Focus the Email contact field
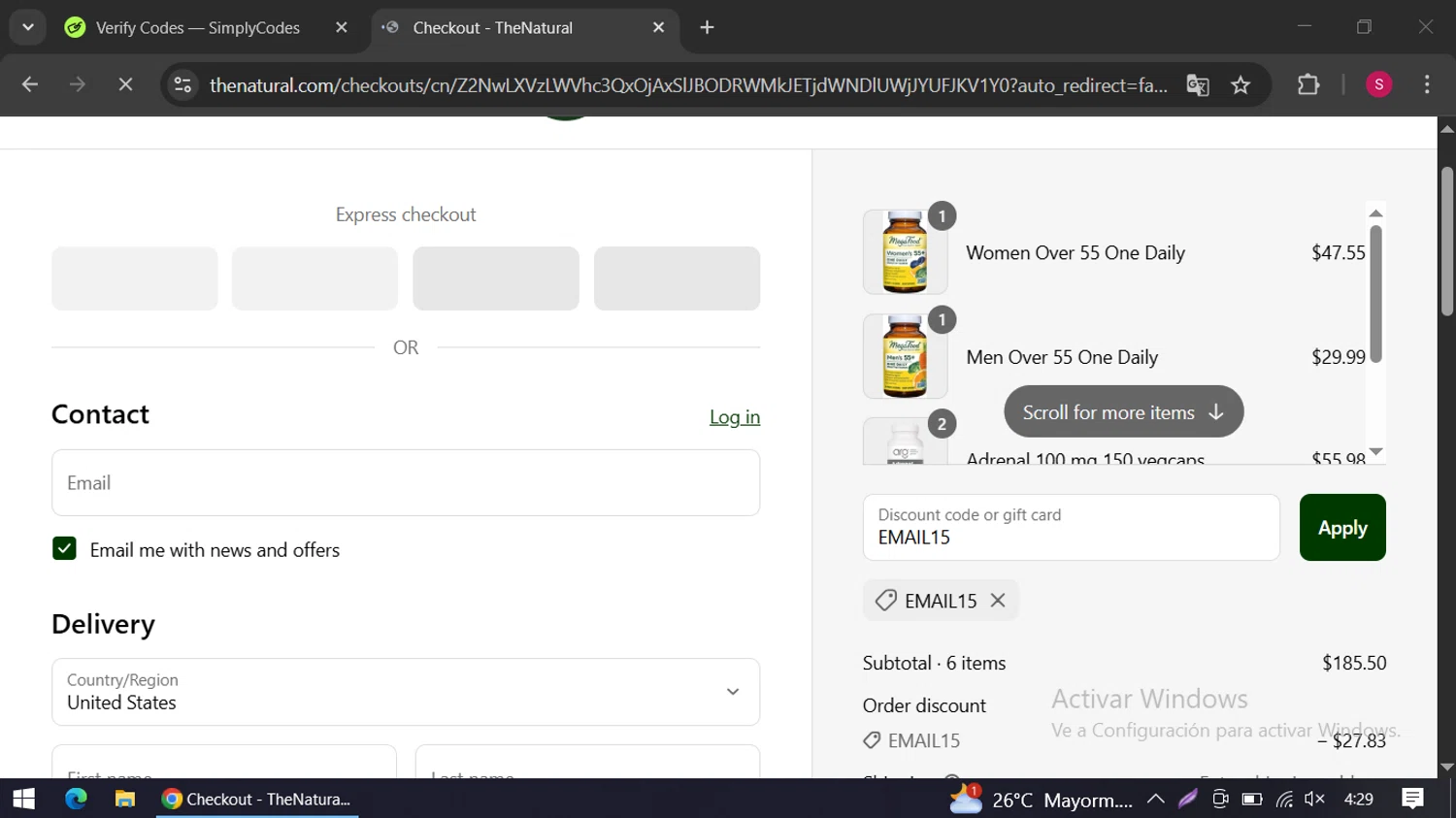The width and height of the screenshot is (1456, 818). click(x=406, y=482)
